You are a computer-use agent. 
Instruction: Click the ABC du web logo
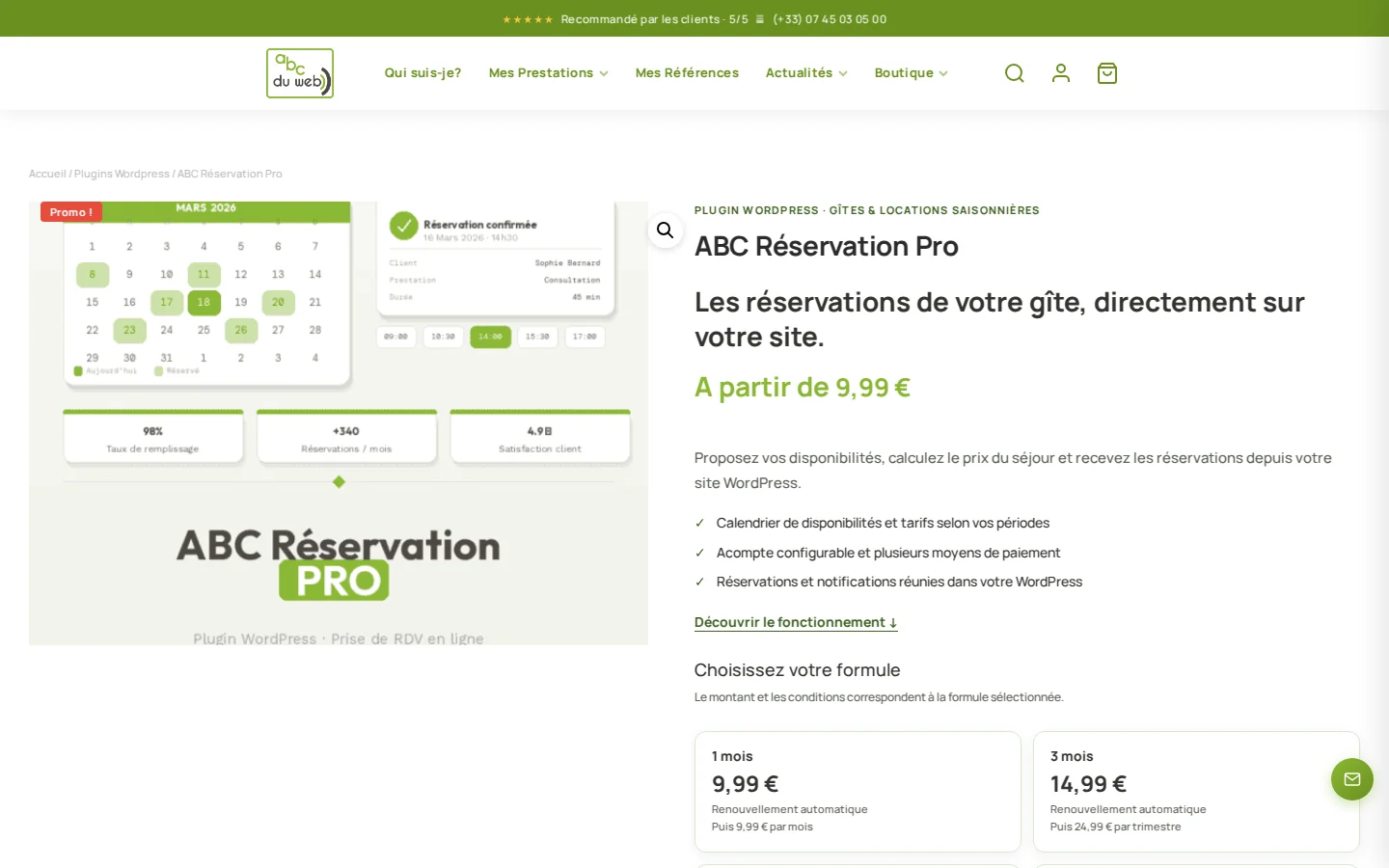tap(300, 73)
